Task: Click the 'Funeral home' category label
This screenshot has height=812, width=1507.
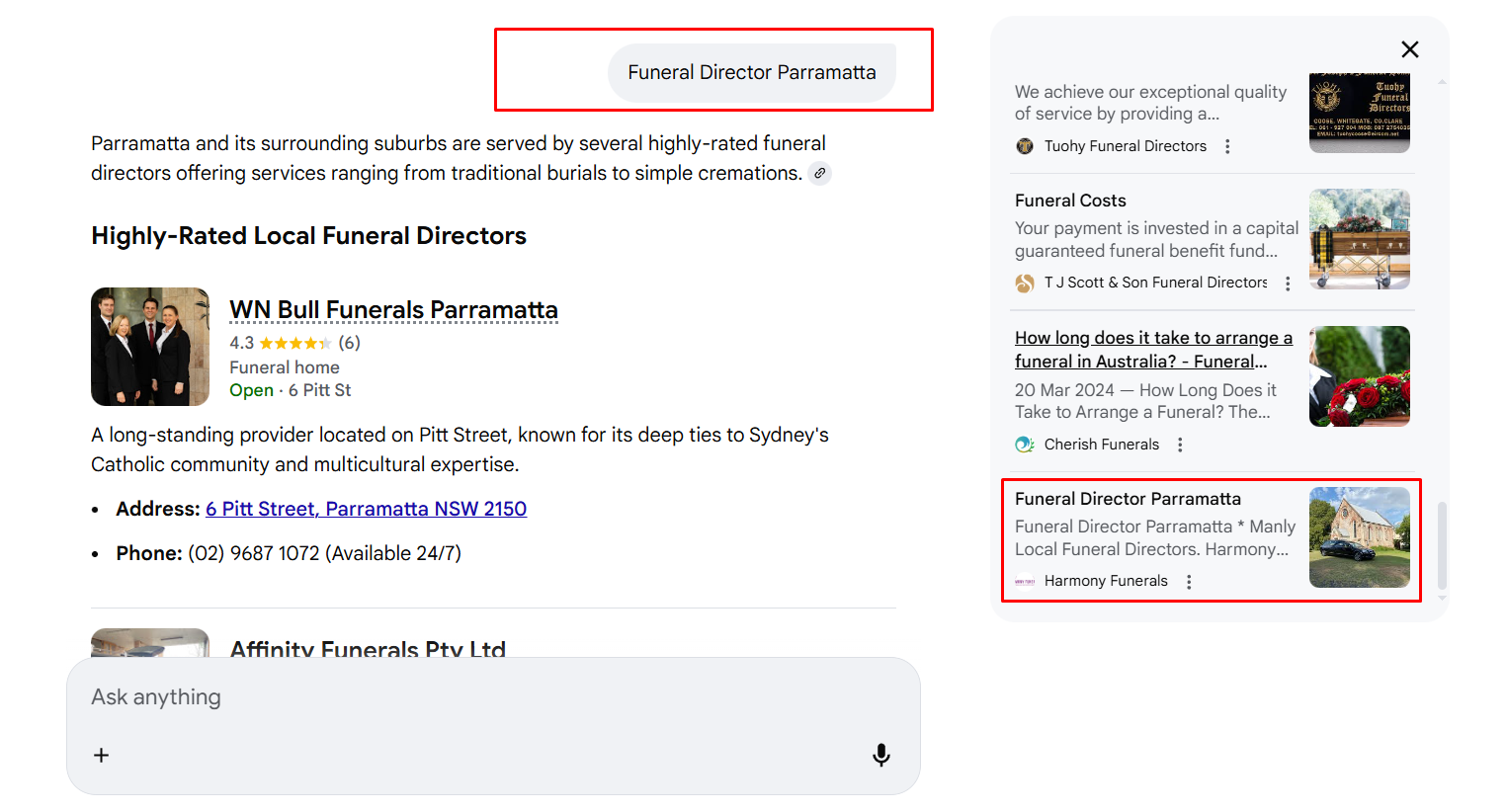Action: click(285, 367)
